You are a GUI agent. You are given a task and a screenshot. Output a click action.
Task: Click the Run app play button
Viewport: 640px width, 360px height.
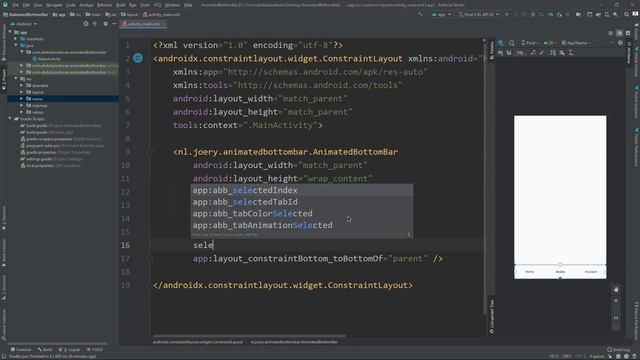coord(507,14)
